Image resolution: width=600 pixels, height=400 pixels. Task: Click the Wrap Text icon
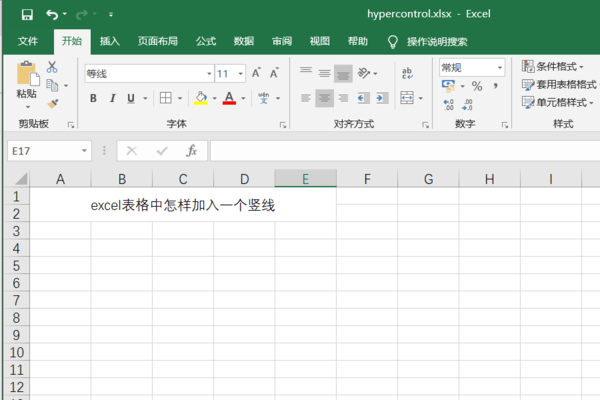tap(407, 73)
